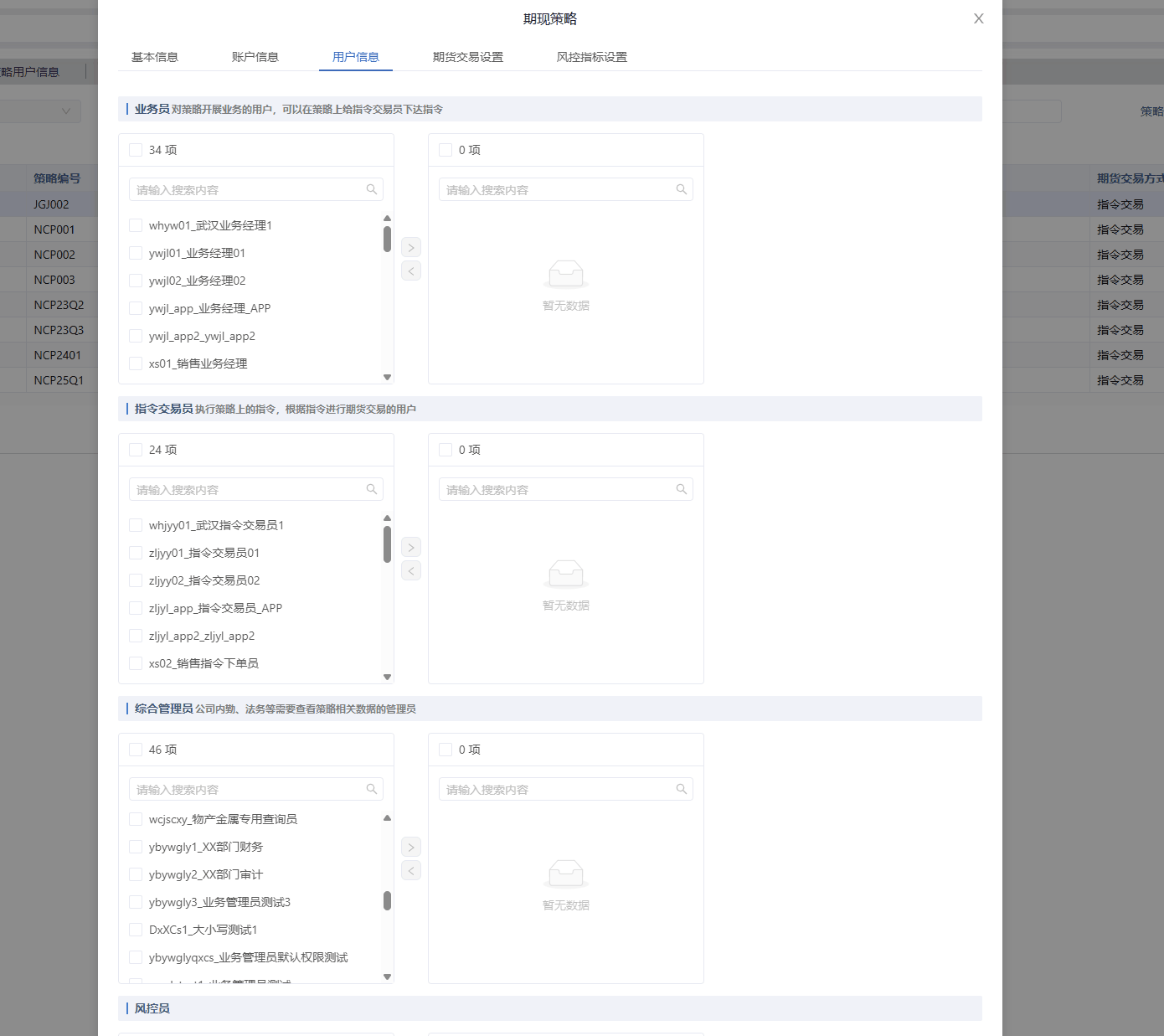Click the move-left arrow in 业务员 transfer
Screen dimensions: 1164x1036
tap(411, 271)
